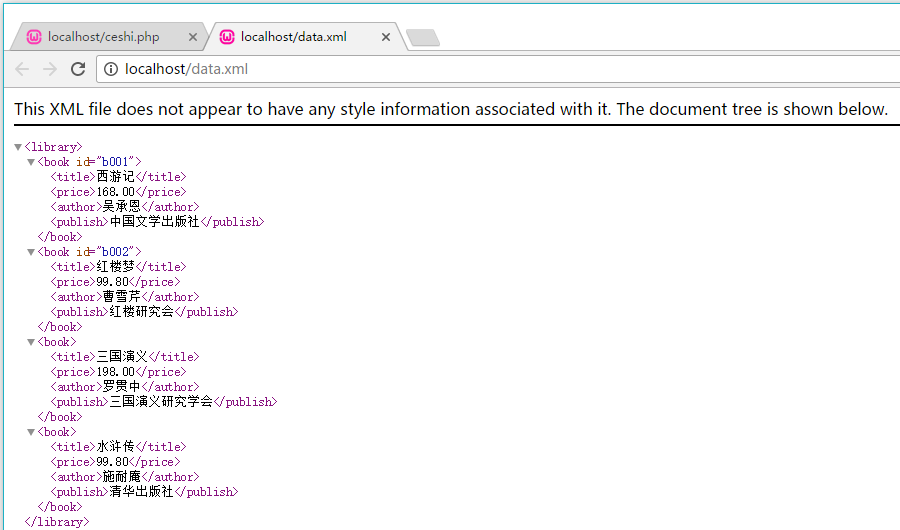Click the closing book tag after 中国文学出版社
This screenshot has height=530, width=900.
(60, 237)
